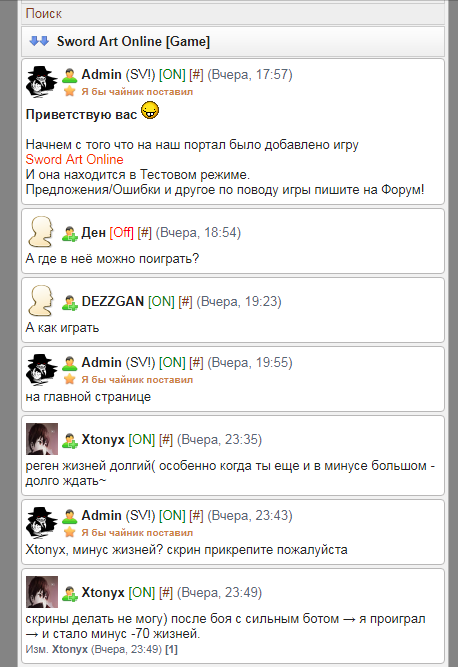Open the DEZZGAN username link
Image resolution: width=458 pixels, height=667 pixels.
[113, 302]
